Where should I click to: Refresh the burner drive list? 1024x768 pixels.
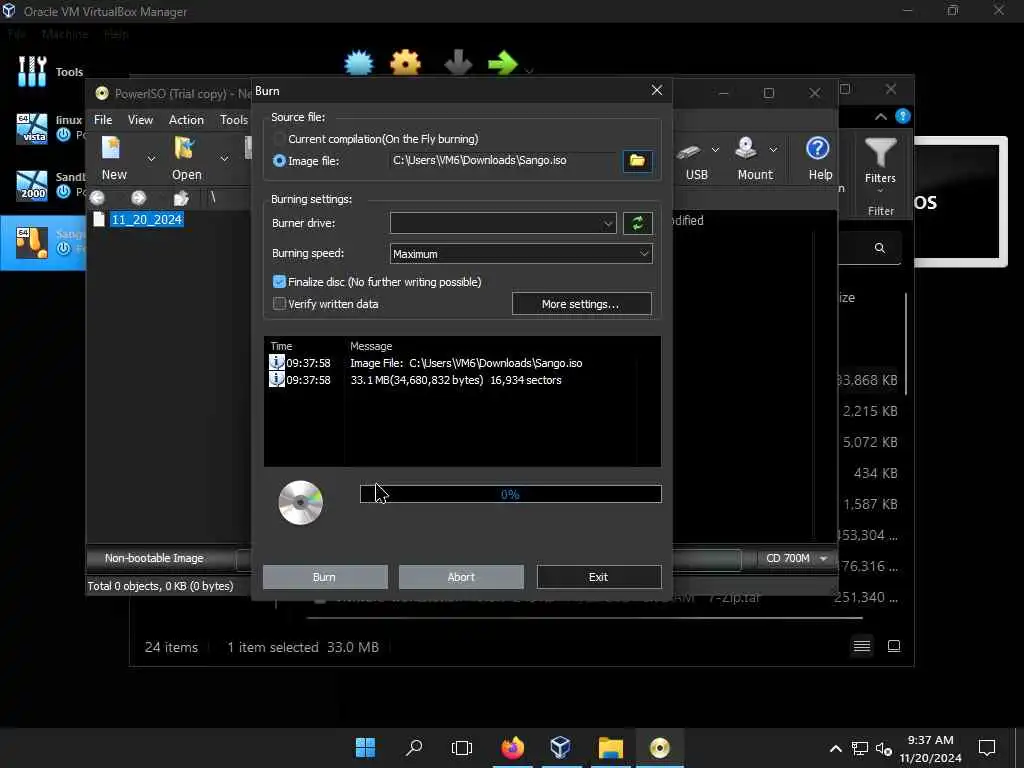637,223
